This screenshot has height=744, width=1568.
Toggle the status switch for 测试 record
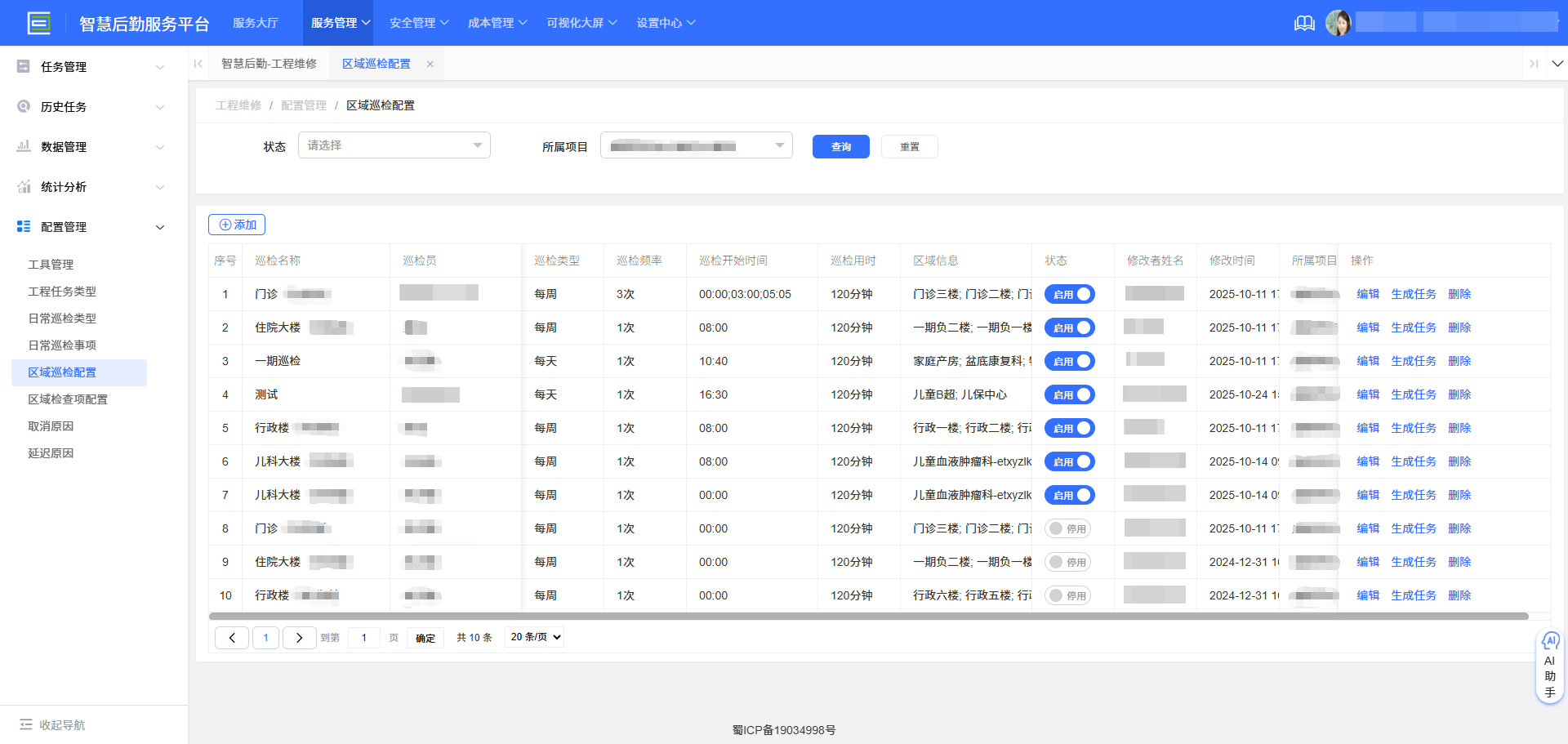pyautogui.click(x=1070, y=394)
